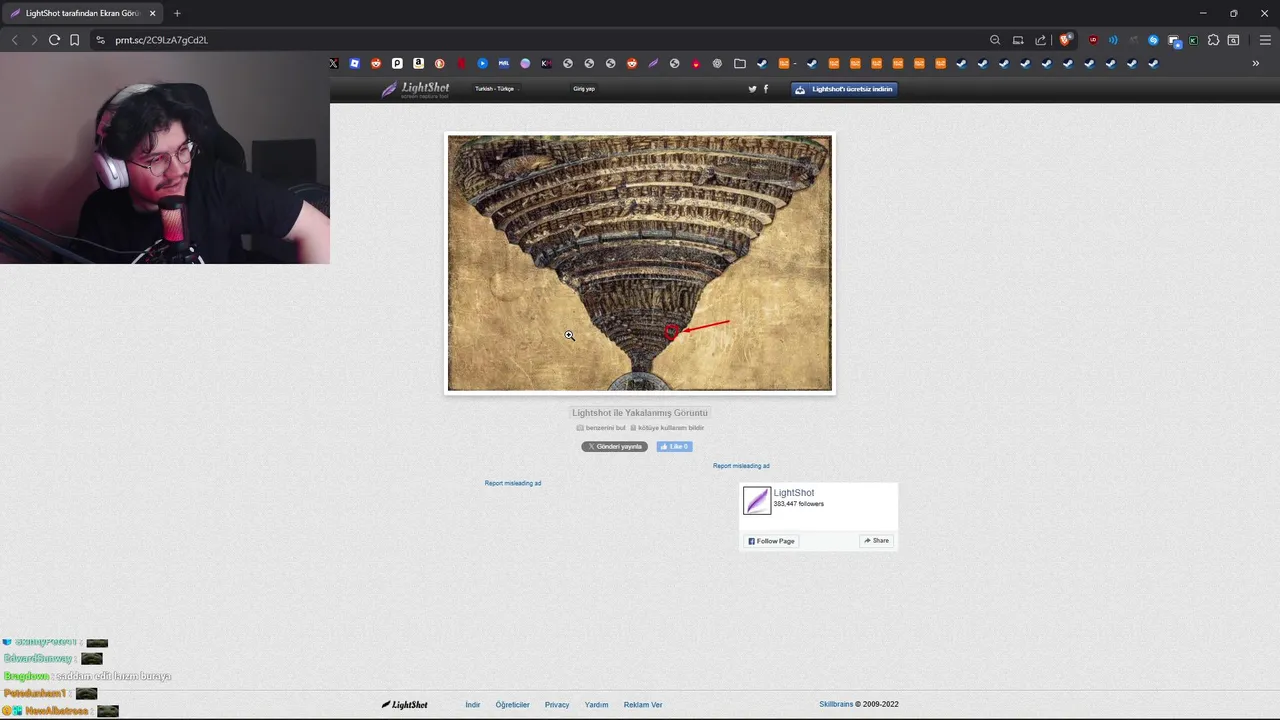Viewport: 1280px width, 720px height.
Task: Open the extensions puzzle-piece menu
Action: [1213, 40]
